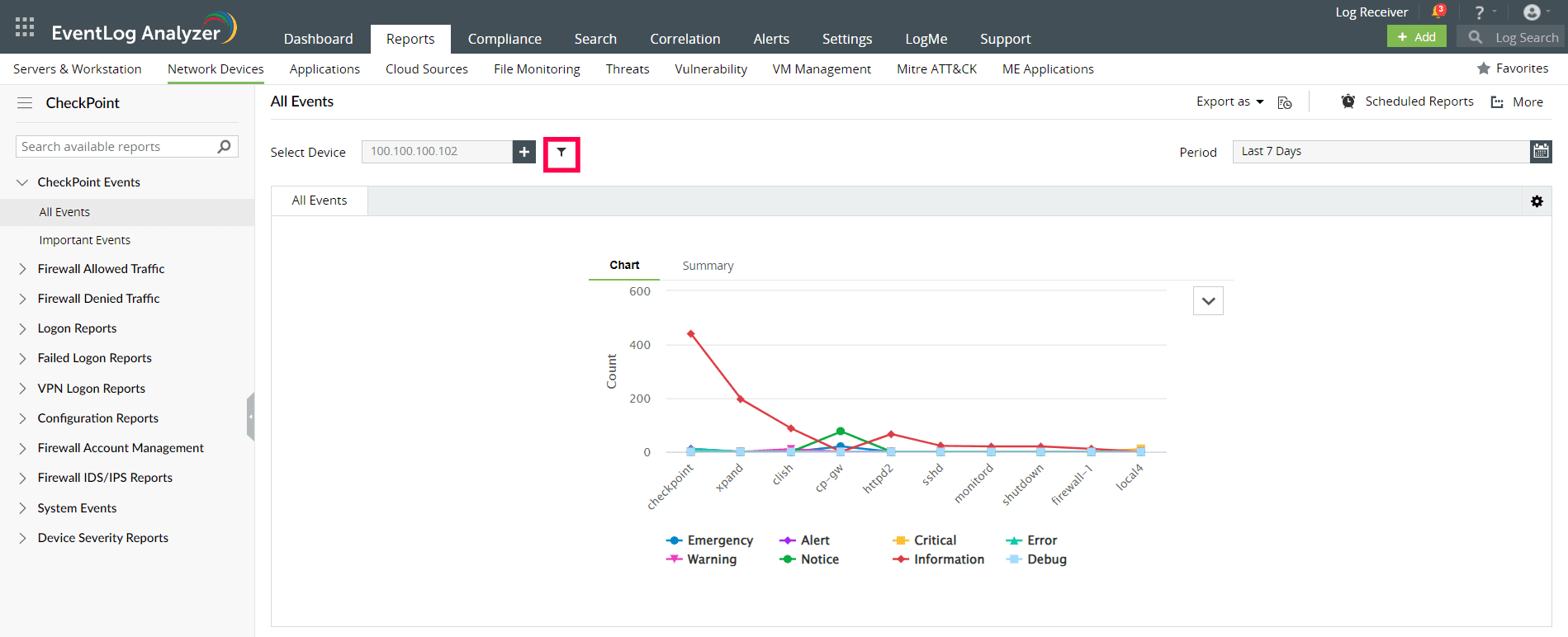Switch to the chart Summary tab

708,266
